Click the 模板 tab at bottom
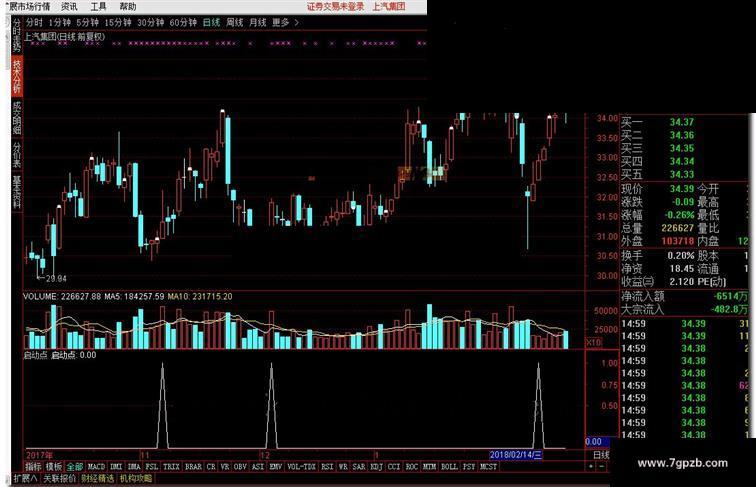756x487 pixels. (x=54, y=467)
